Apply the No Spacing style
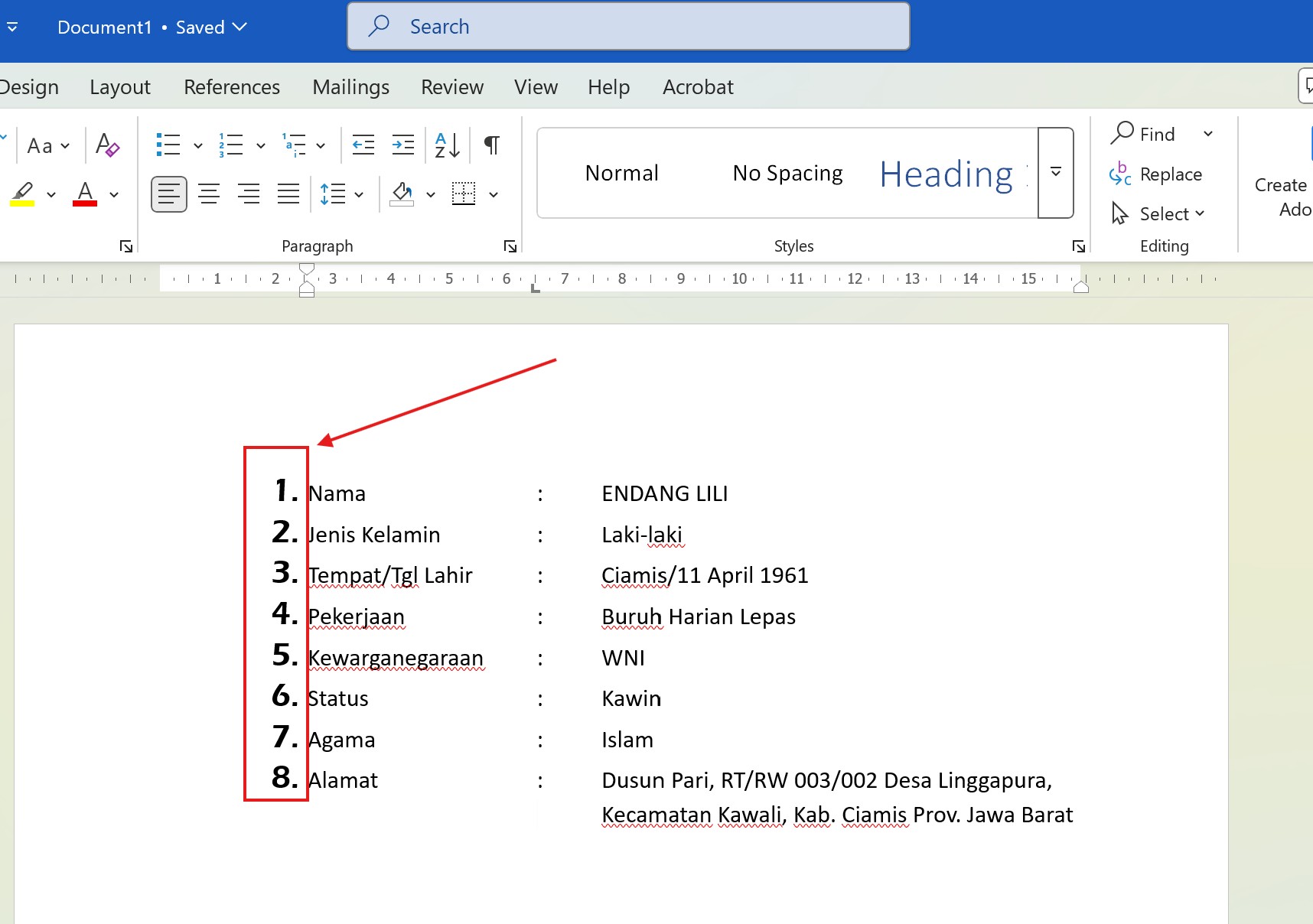The width and height of the screenshot is (1313, 924). tap(787, 172)
